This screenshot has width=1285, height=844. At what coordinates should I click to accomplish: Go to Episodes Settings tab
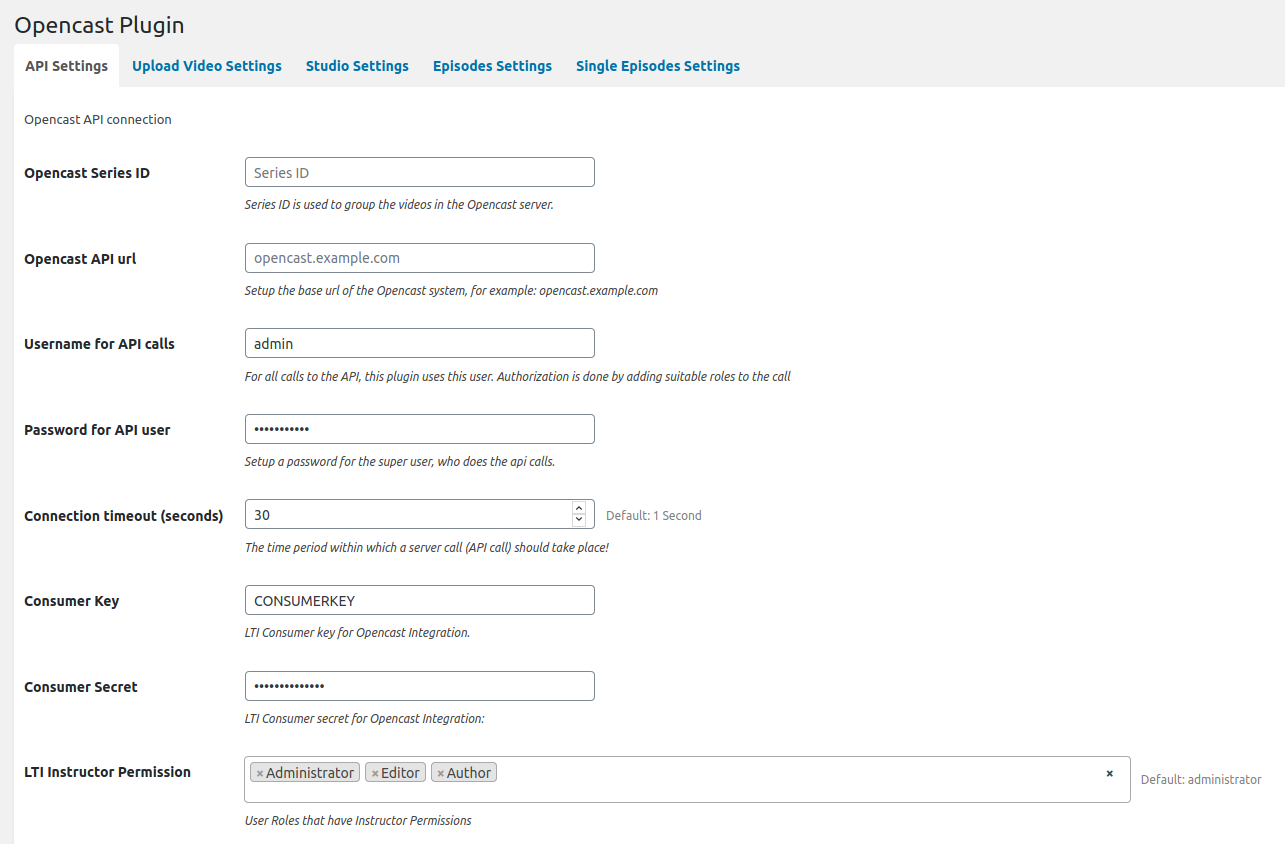pos(492,66)
